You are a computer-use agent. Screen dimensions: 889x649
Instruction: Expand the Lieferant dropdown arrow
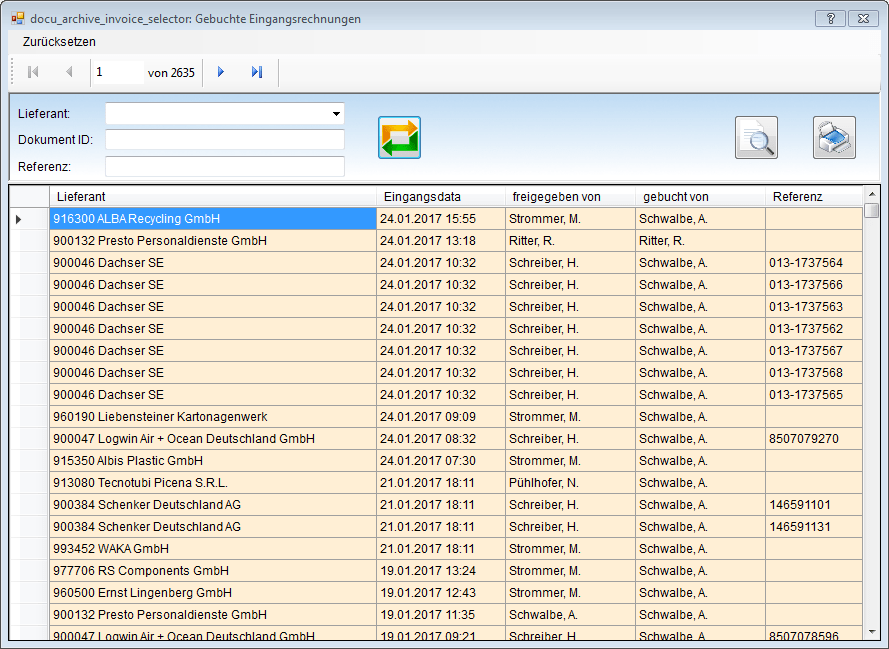click(x=336, y=113)
